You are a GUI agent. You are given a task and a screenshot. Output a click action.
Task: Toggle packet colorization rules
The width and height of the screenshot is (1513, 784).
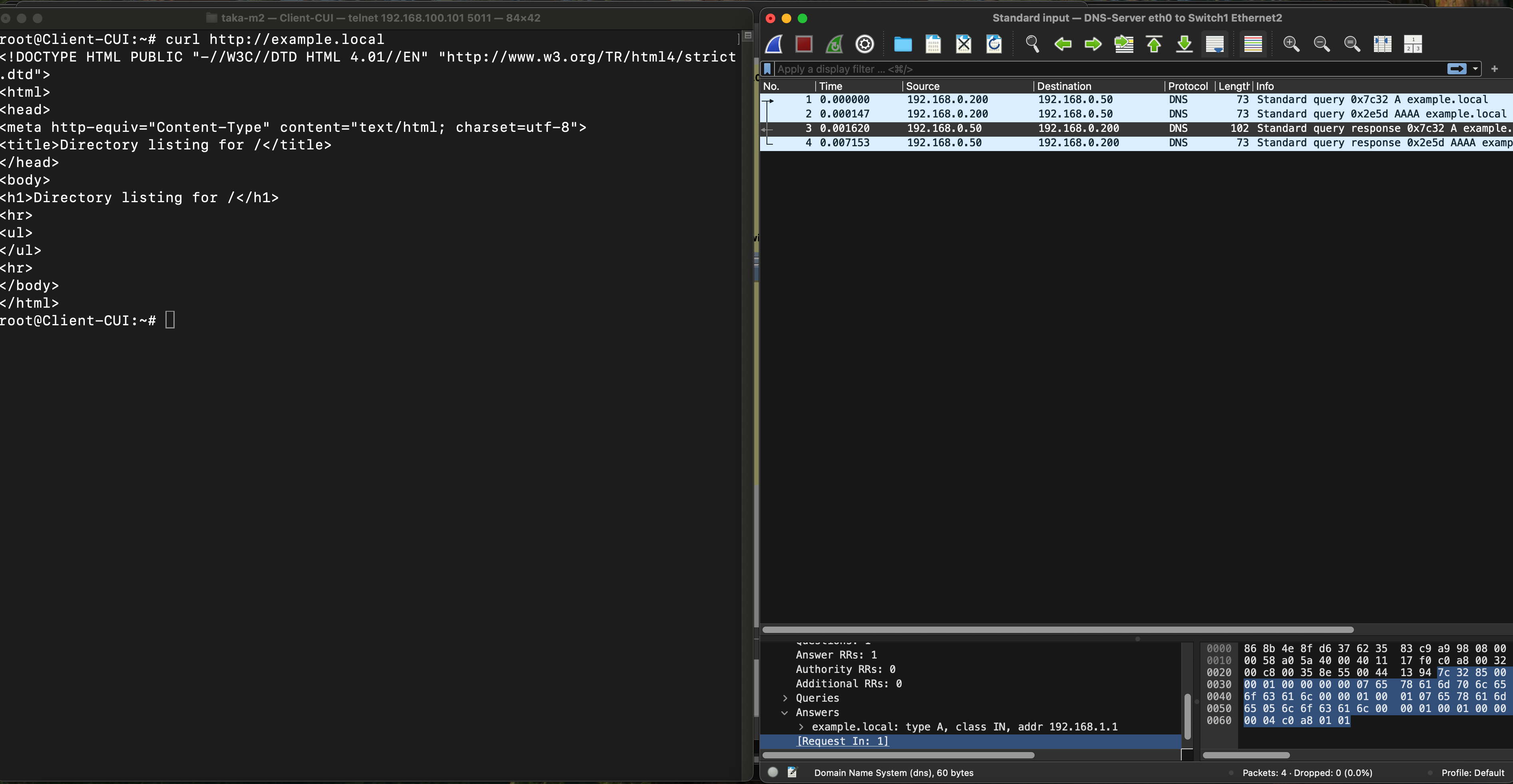(1253, 44)
